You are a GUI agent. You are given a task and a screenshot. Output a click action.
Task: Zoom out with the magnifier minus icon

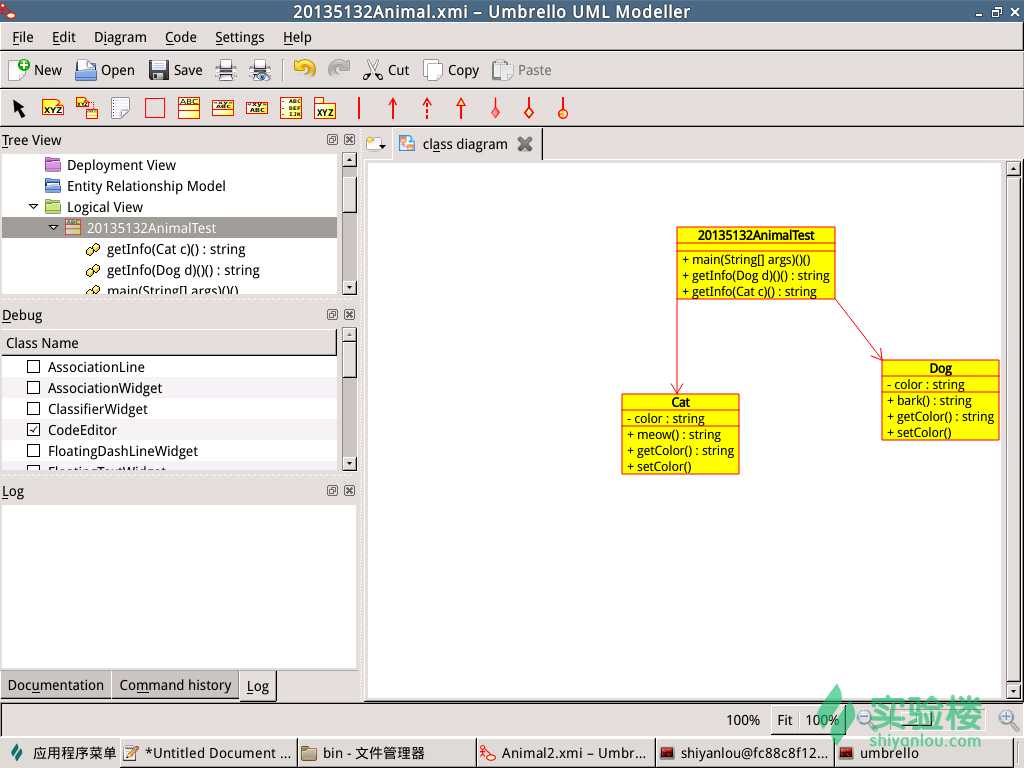pyautogui.click(x=865, y=718)
